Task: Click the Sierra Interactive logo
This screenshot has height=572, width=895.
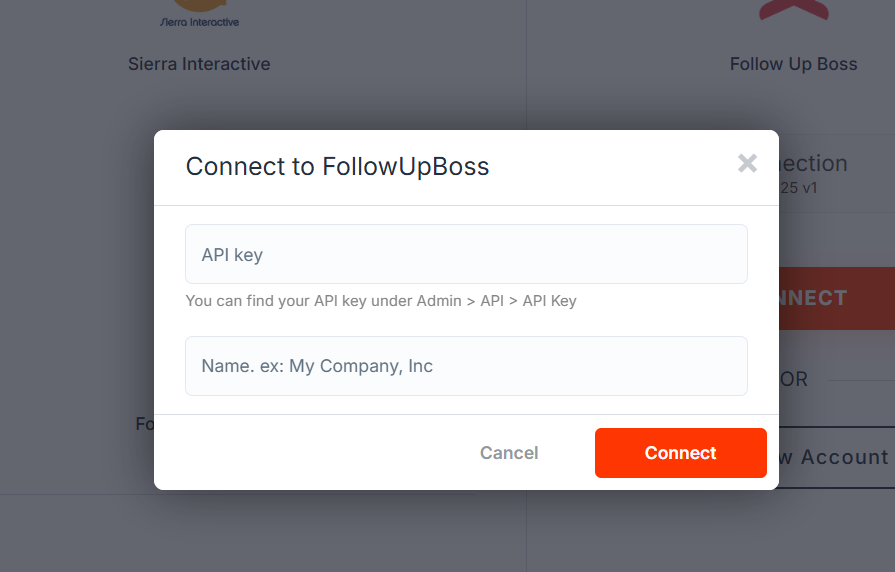Action: pos(200,14)
